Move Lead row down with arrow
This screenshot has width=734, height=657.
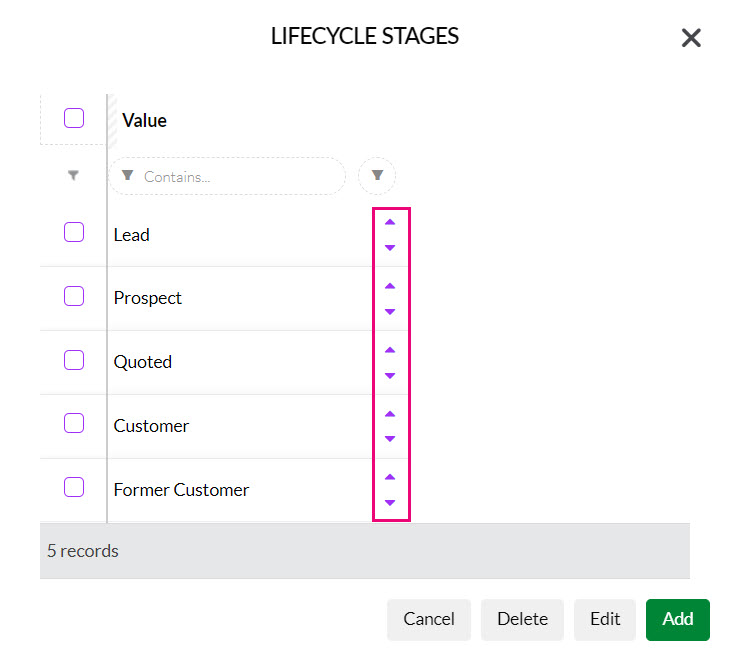pyautogui.click(x=390, y=248)
